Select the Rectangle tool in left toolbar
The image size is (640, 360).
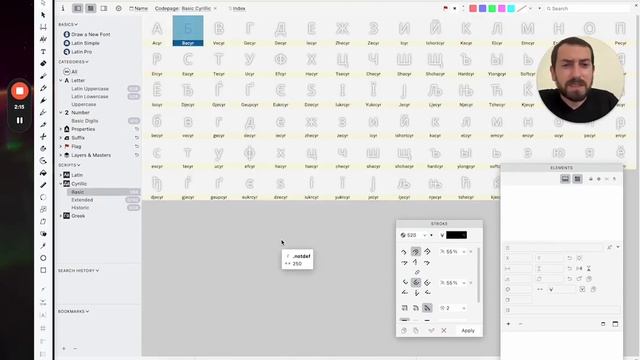(43, 270)
